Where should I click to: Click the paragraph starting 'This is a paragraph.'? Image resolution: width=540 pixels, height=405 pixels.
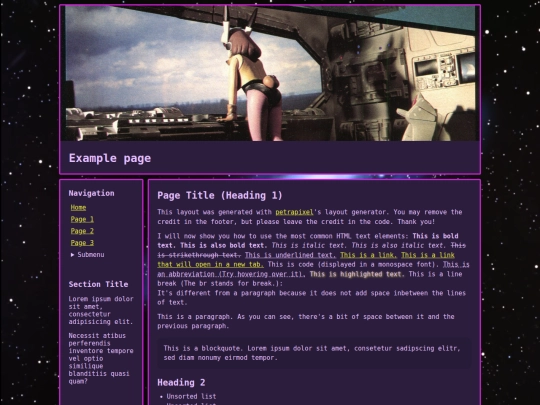[306, 321]
